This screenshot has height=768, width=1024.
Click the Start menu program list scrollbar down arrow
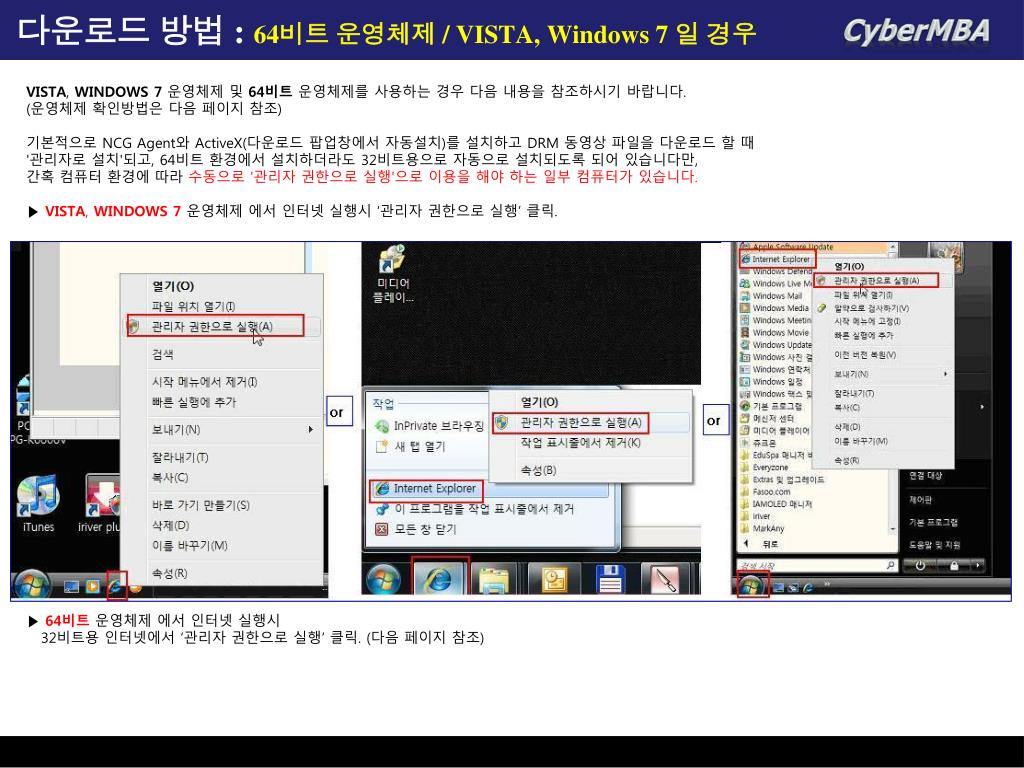[892, 529]
